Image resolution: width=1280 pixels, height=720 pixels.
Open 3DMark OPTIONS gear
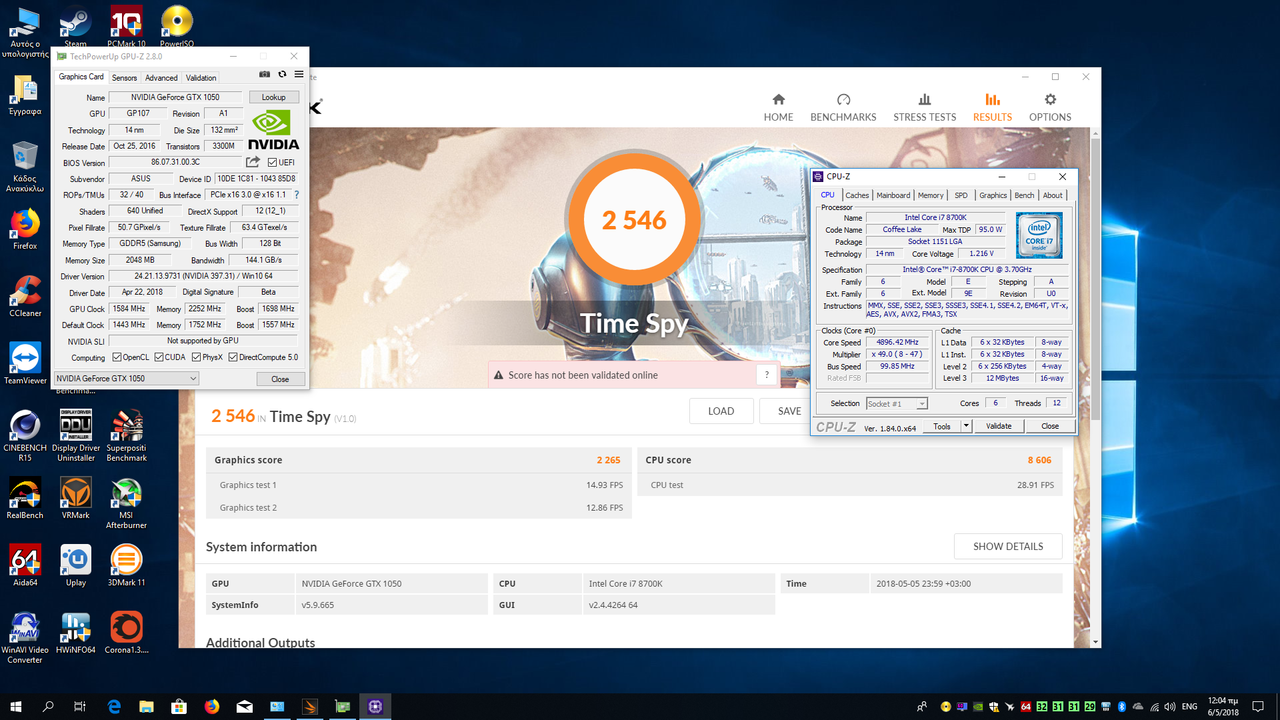tap(1050, 108)
